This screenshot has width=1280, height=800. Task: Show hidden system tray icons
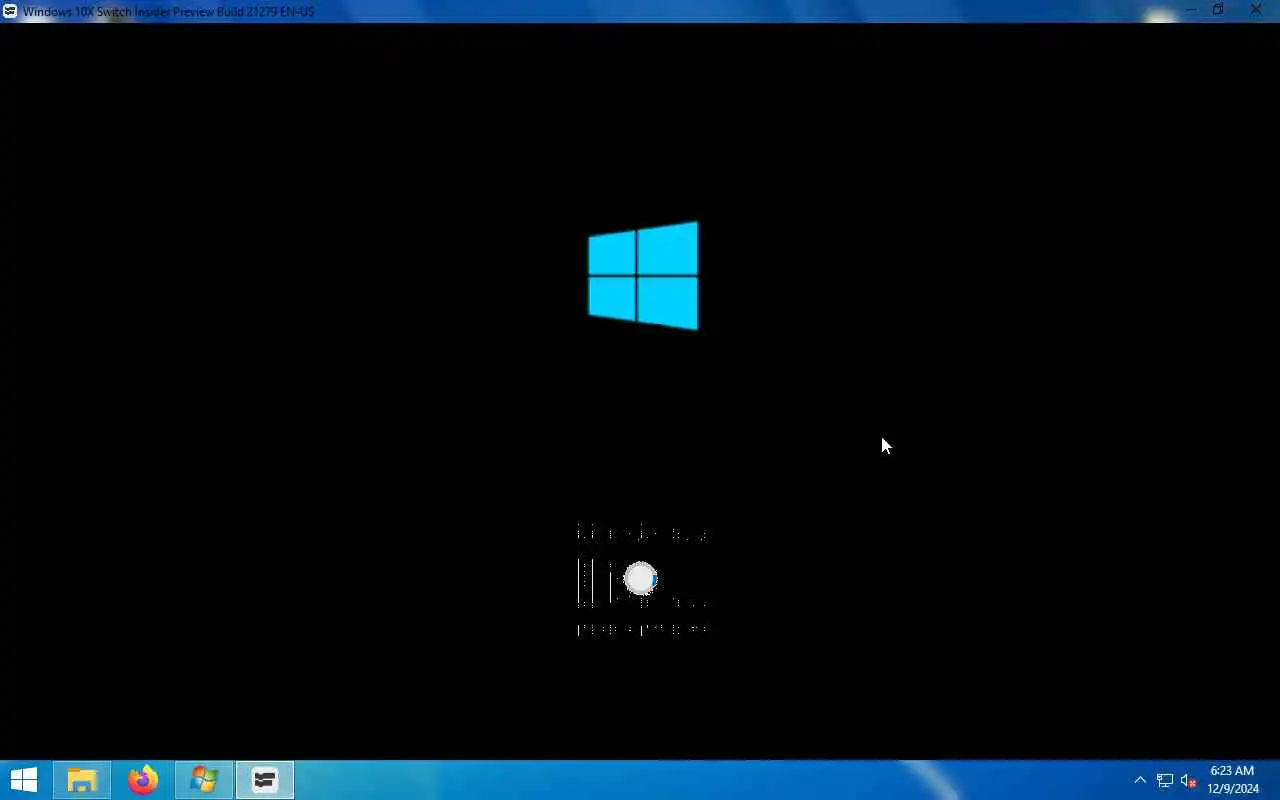[1140, 780]
